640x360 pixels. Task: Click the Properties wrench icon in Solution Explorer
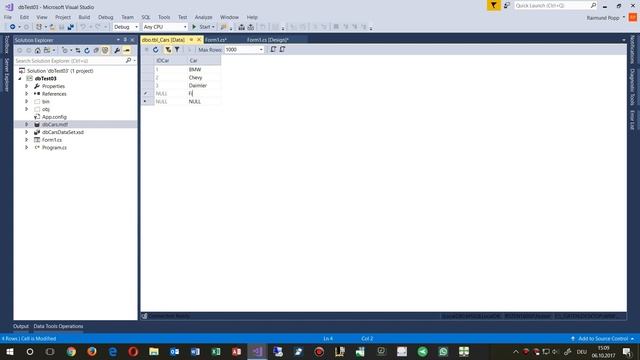click(x=117, y=51)
